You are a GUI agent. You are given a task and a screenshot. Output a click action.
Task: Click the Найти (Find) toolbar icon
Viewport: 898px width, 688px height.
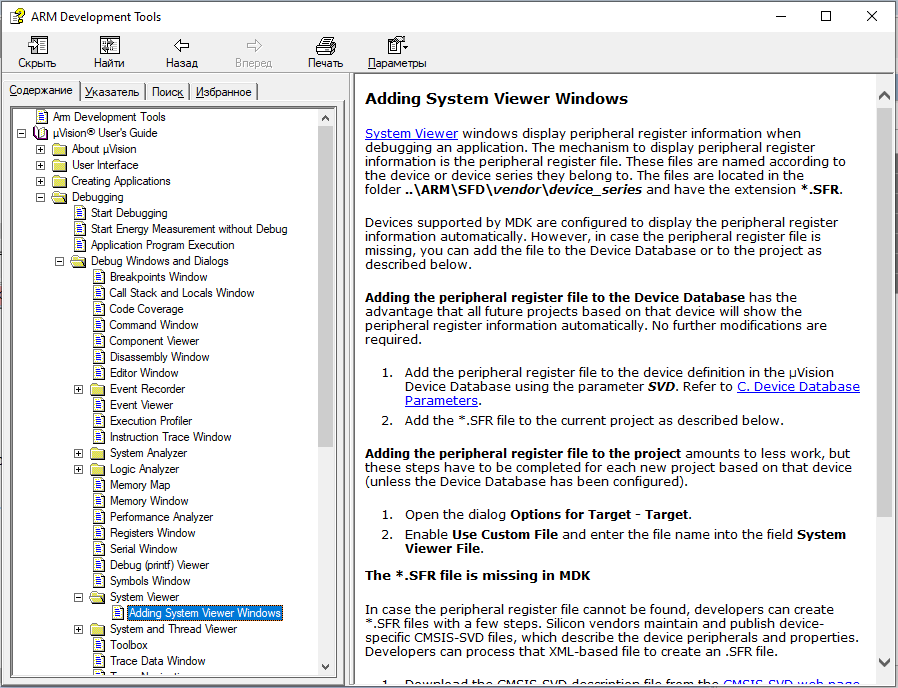coord(109,46)
